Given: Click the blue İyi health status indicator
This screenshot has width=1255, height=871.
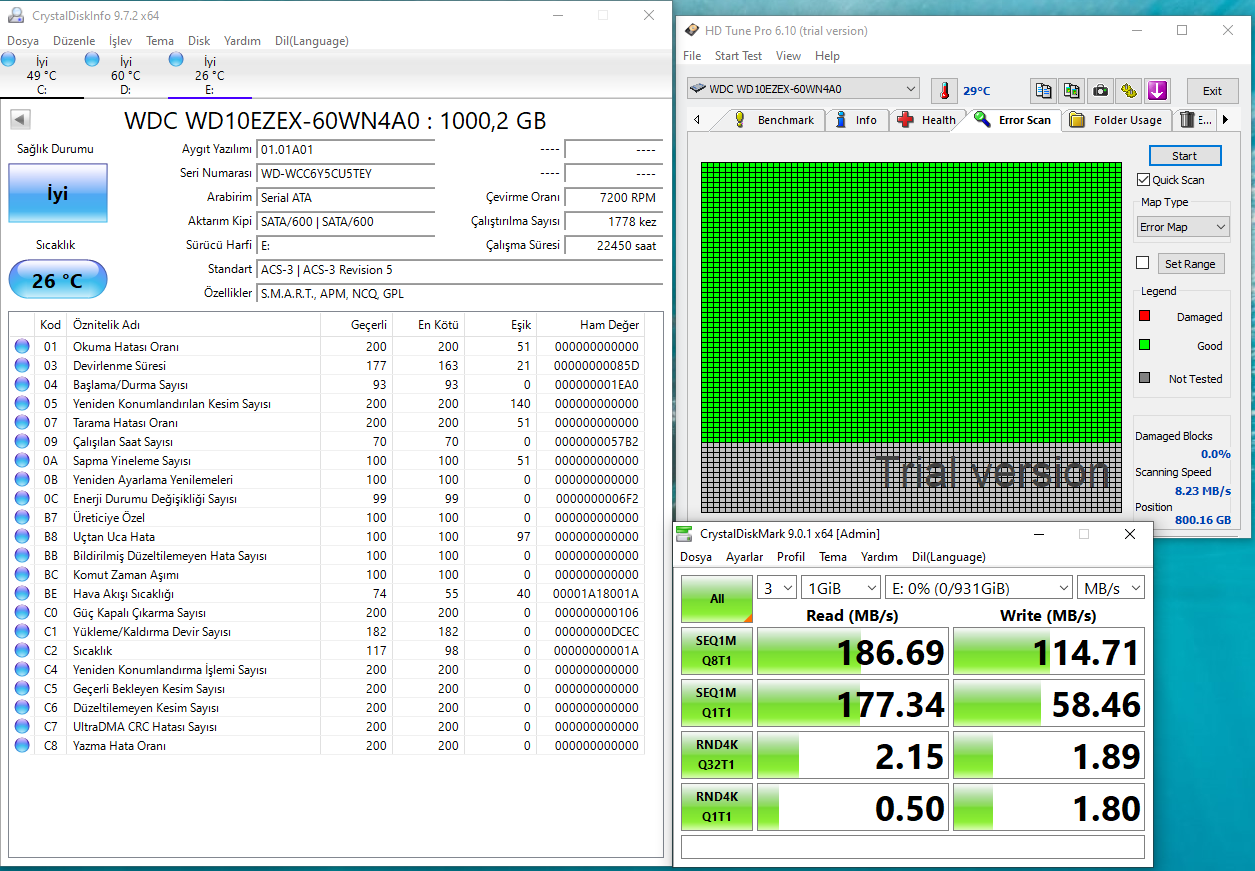Looking at the screenshot, I should [x=58, y=194].
